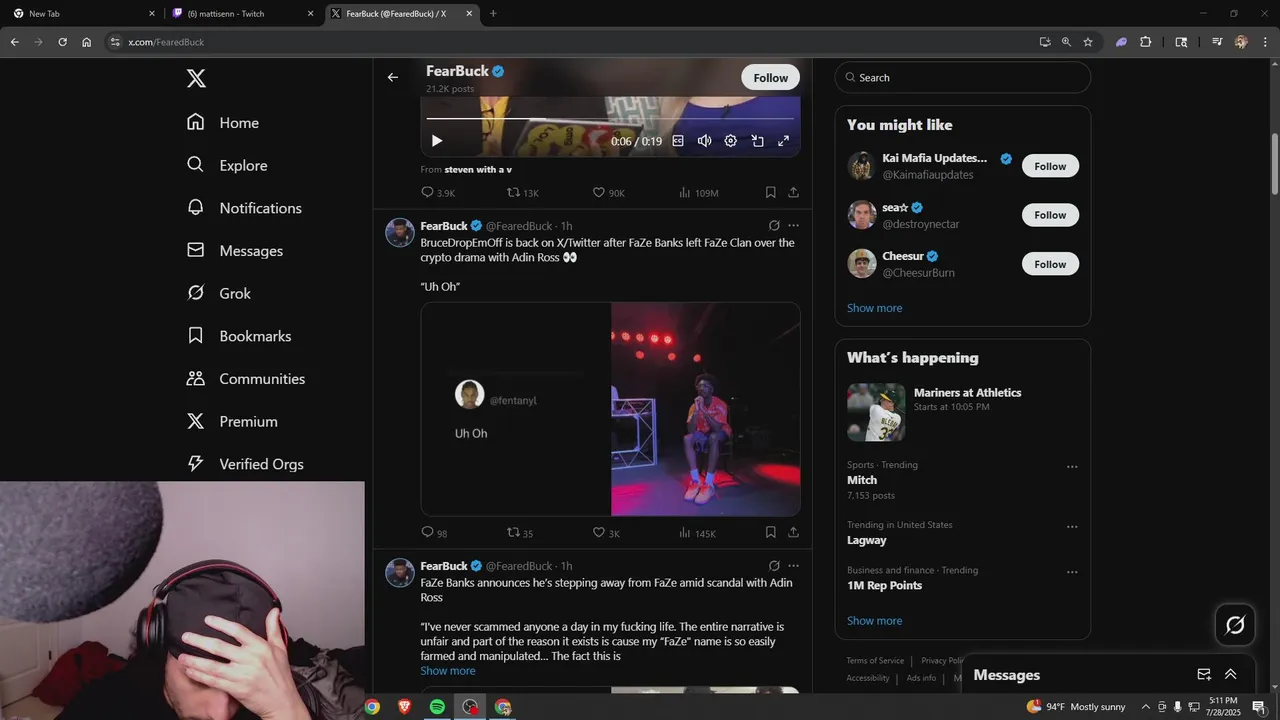The image size is (1280, 720).
Task: Enter fullscreen on the video
Action: (784, 141)
